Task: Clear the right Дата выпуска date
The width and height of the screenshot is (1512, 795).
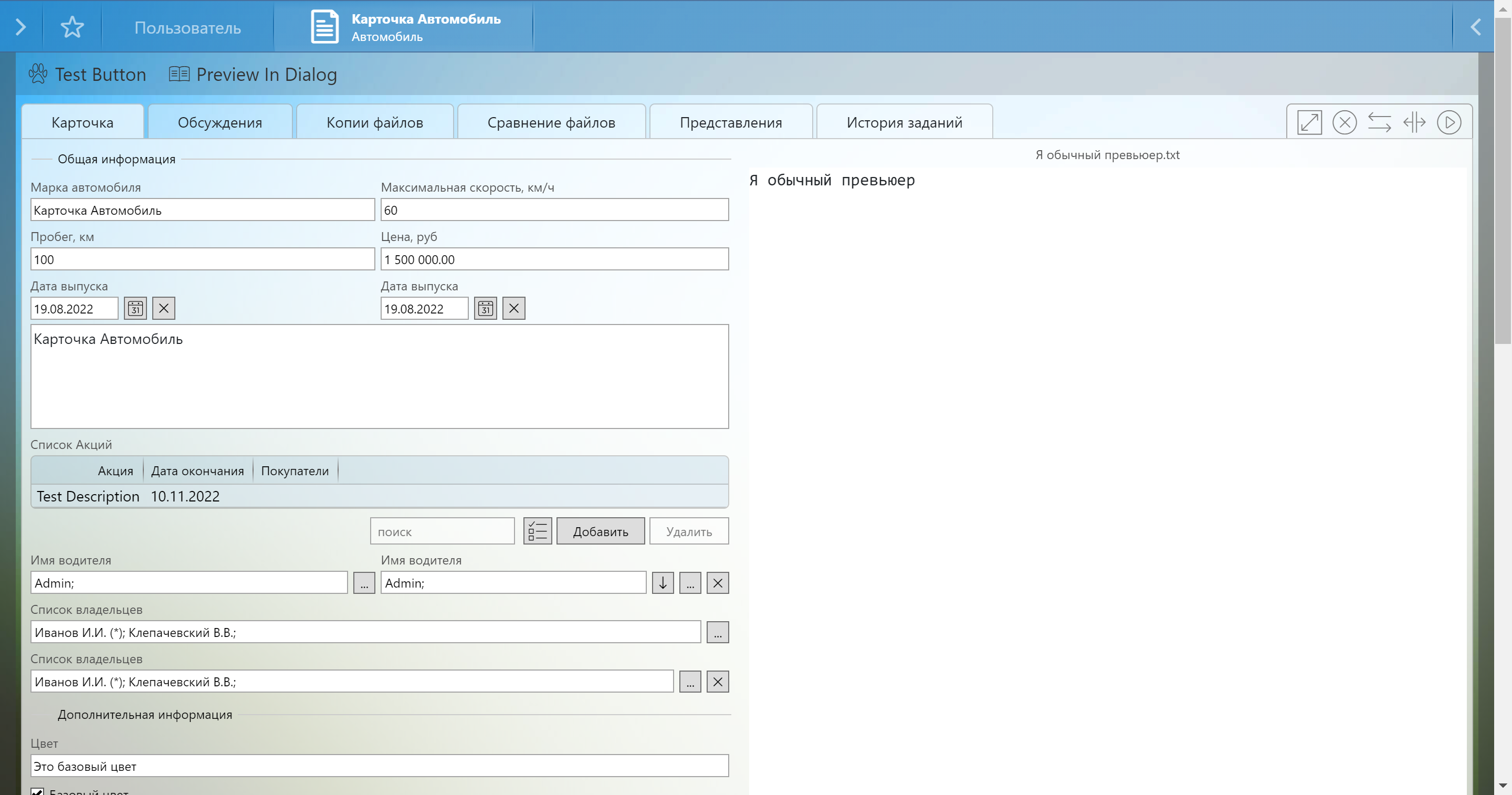Action: click(x=513, y=308)
